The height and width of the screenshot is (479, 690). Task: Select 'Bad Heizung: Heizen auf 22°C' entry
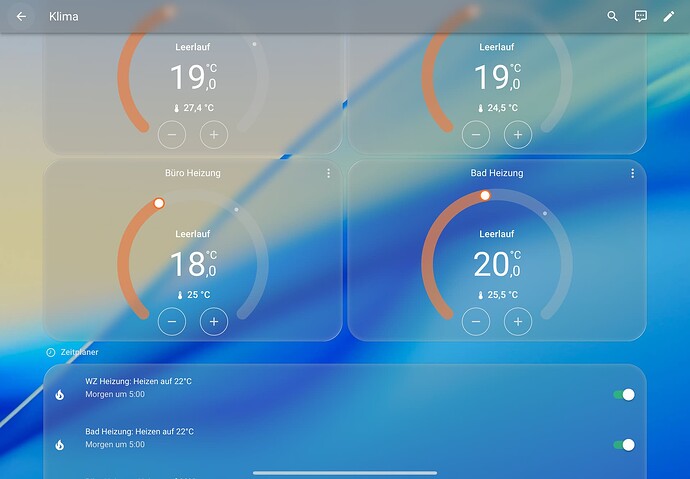(x=139, y=431)
